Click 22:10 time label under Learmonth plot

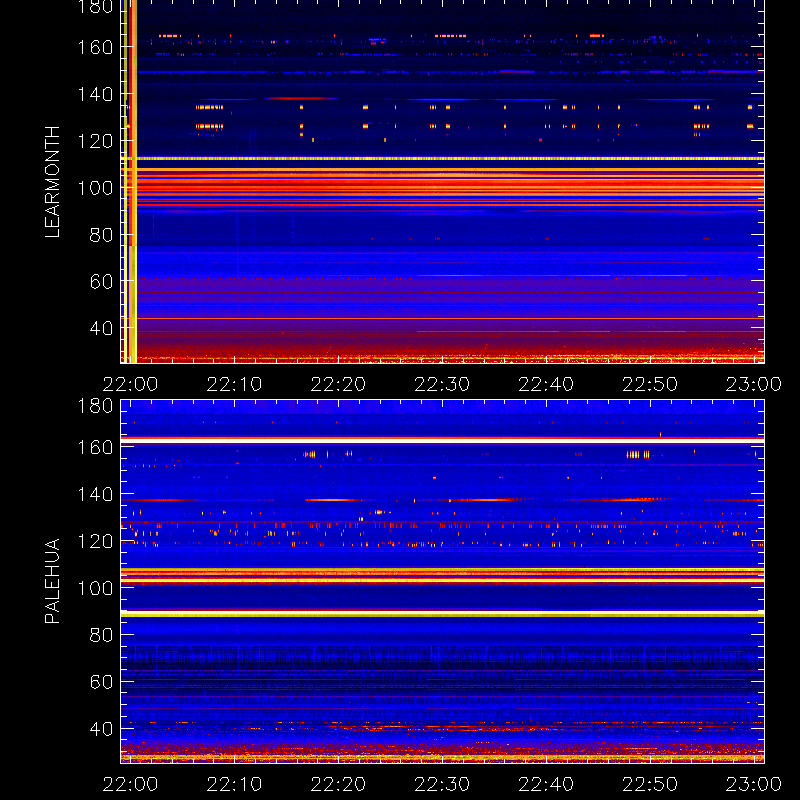(234, 384)
